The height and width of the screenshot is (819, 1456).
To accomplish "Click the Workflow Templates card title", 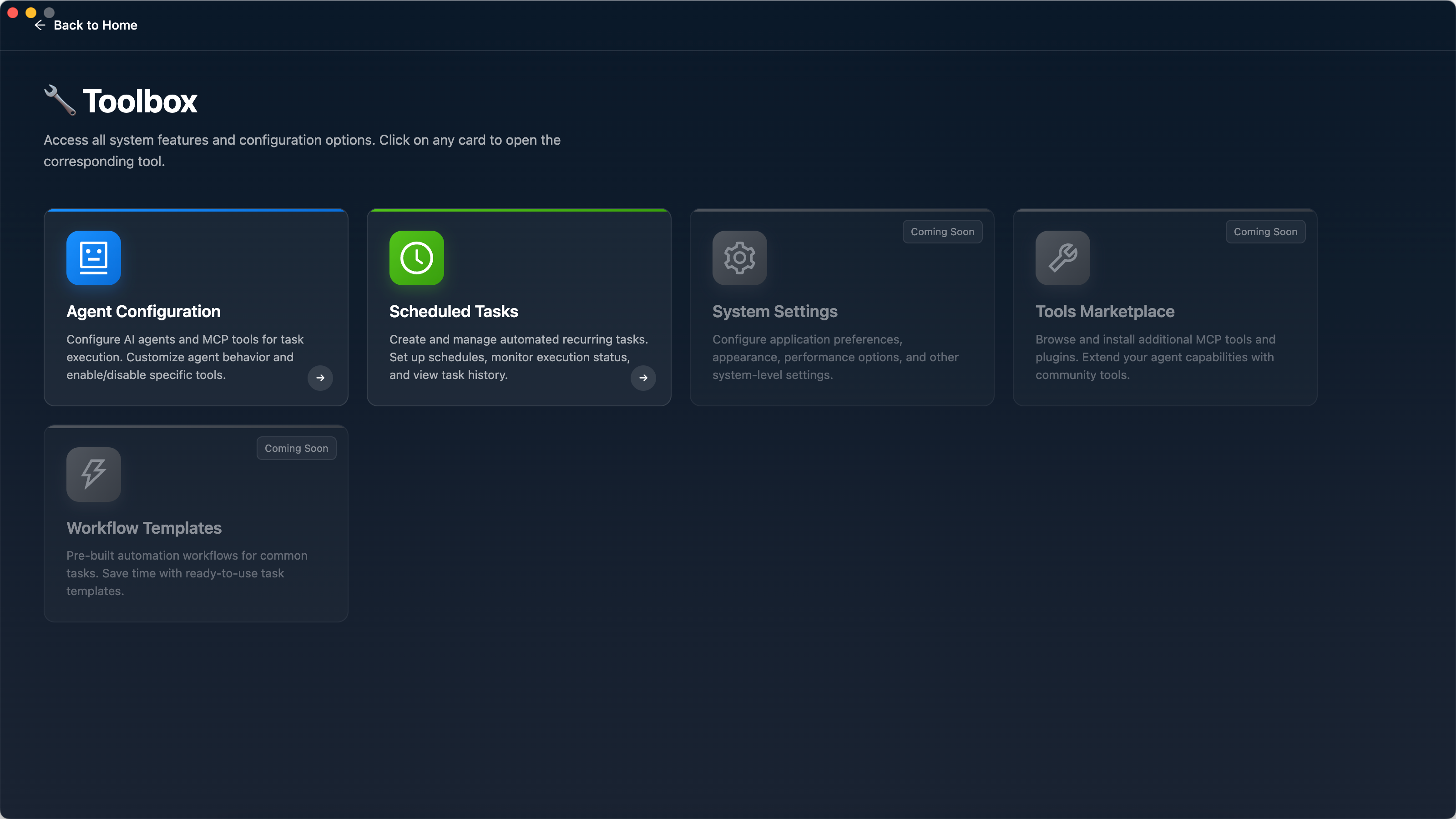I will (144, 528).
